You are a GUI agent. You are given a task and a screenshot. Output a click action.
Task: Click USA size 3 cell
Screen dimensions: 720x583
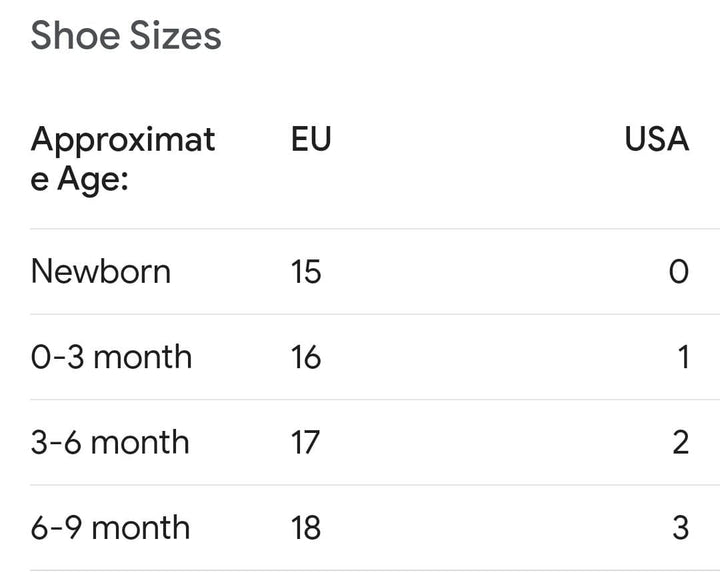click(x=680, y=527)
